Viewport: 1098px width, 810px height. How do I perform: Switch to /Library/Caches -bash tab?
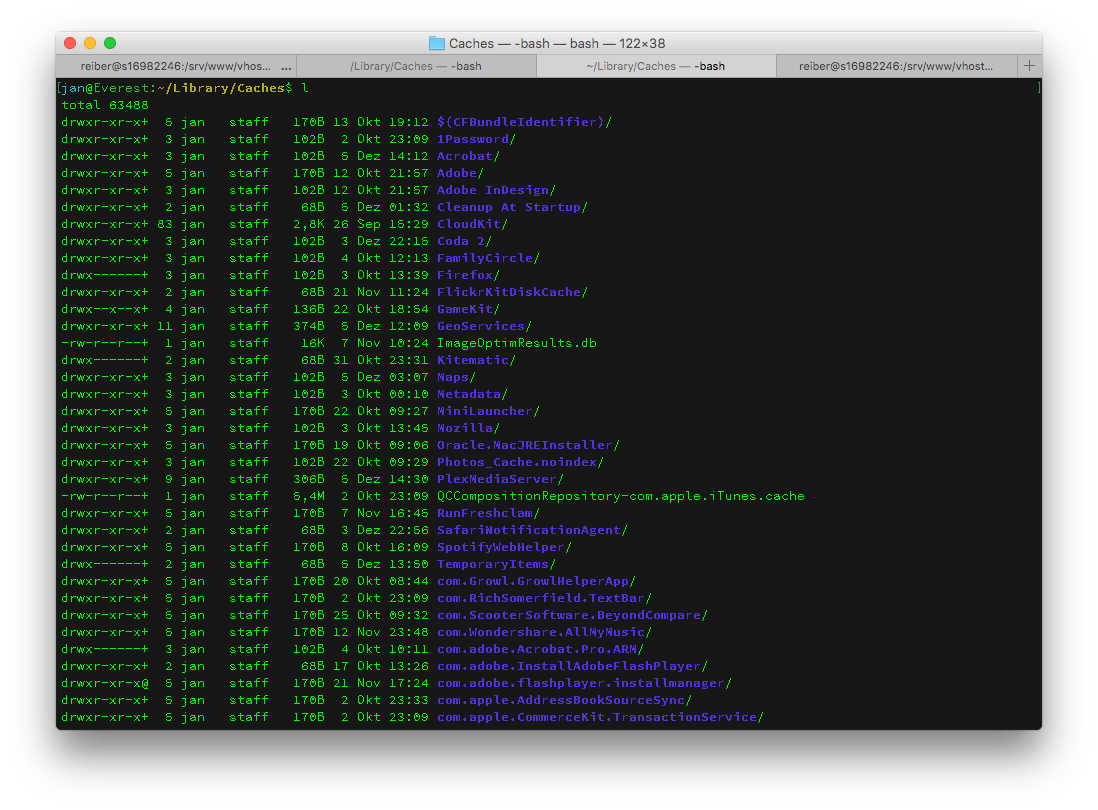[x=416, y=66]
